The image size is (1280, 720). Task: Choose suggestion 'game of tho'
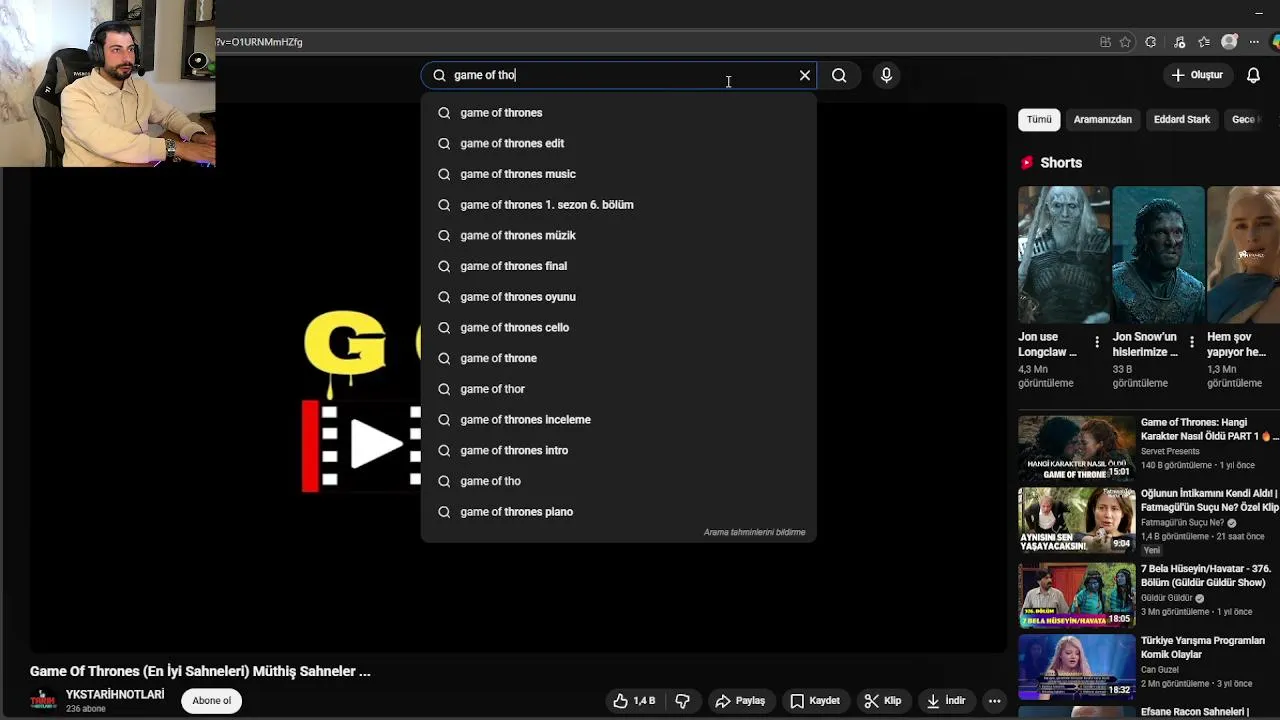619,481
